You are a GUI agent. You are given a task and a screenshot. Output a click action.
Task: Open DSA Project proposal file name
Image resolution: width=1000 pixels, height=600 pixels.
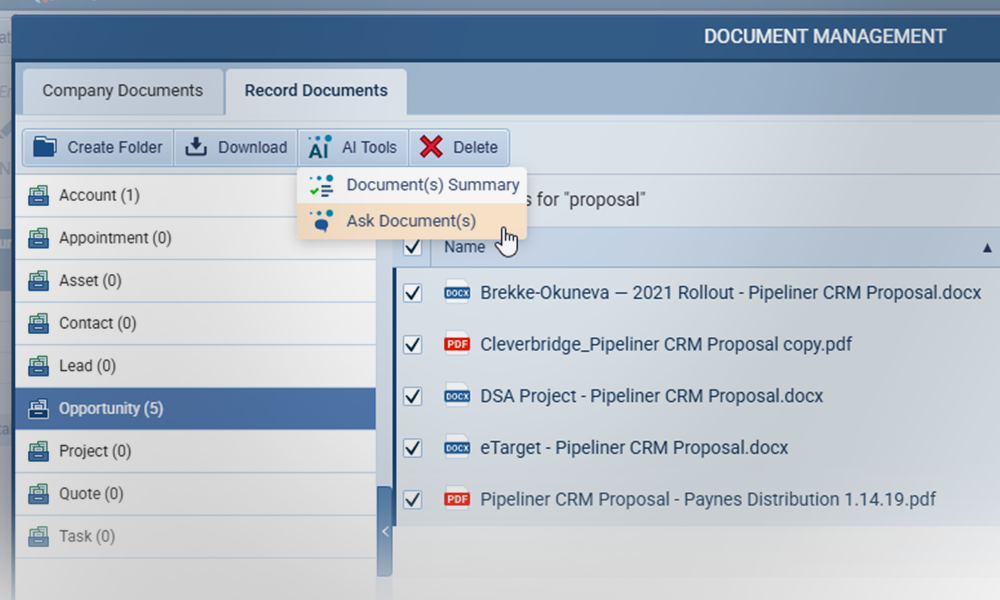[651, 396]
